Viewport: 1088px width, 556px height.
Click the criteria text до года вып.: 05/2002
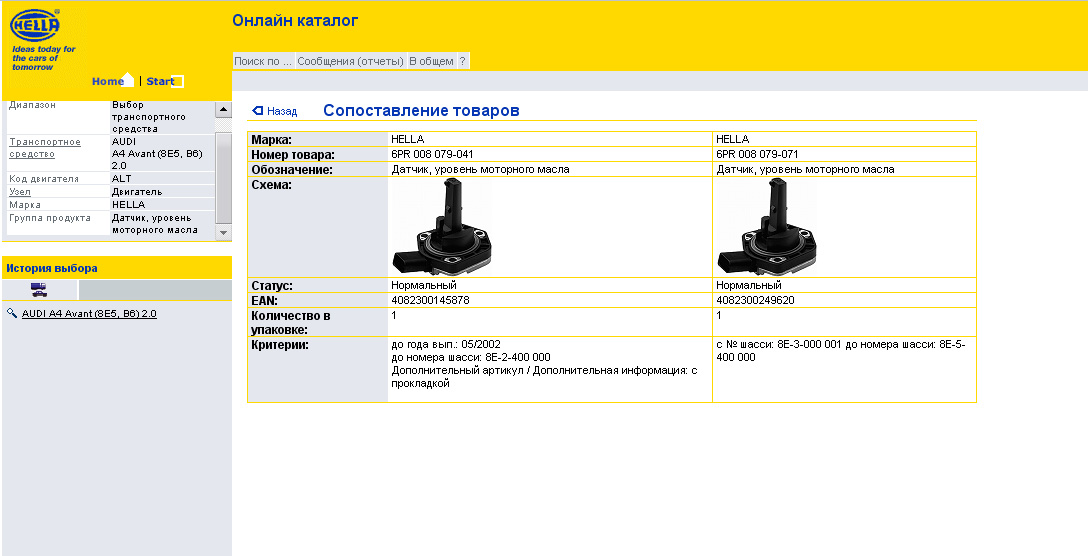(x=446, y=344)
